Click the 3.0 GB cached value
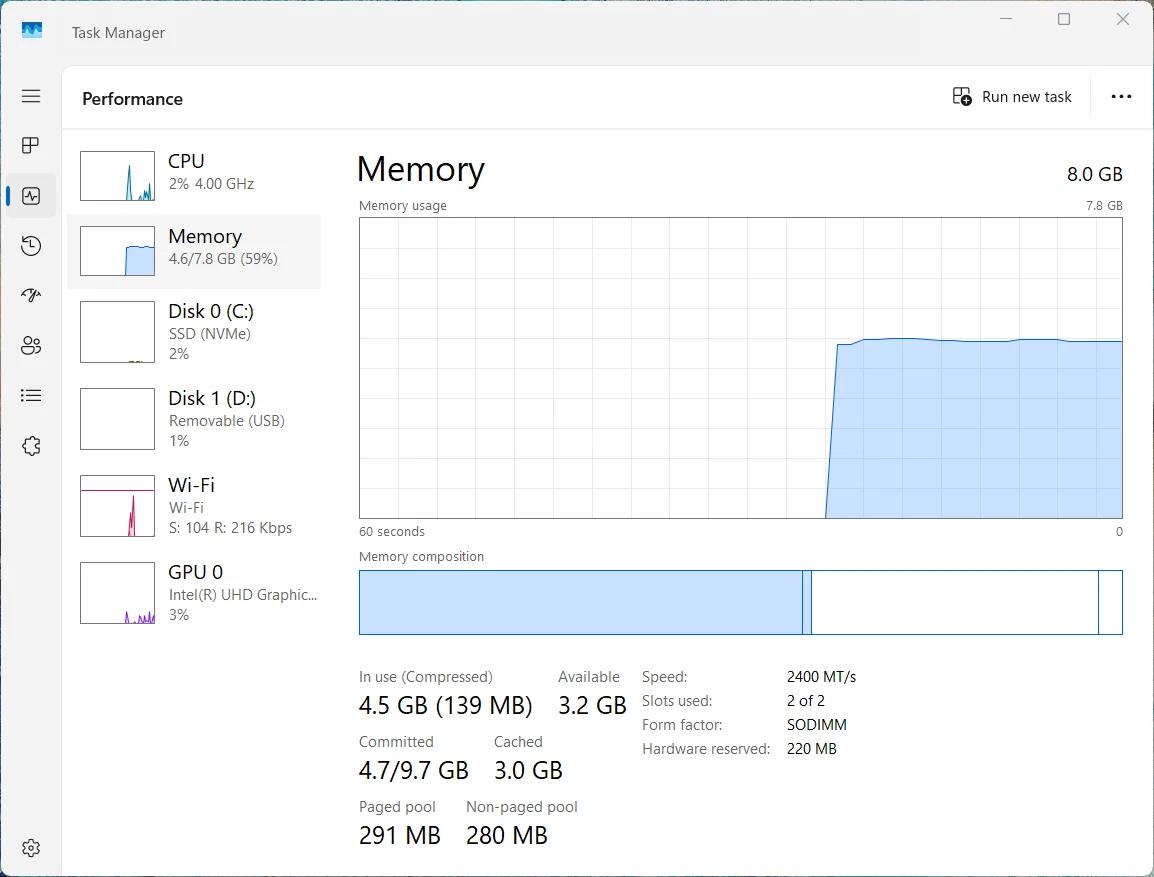The image size is (1154, 877). tap(528, 770)
